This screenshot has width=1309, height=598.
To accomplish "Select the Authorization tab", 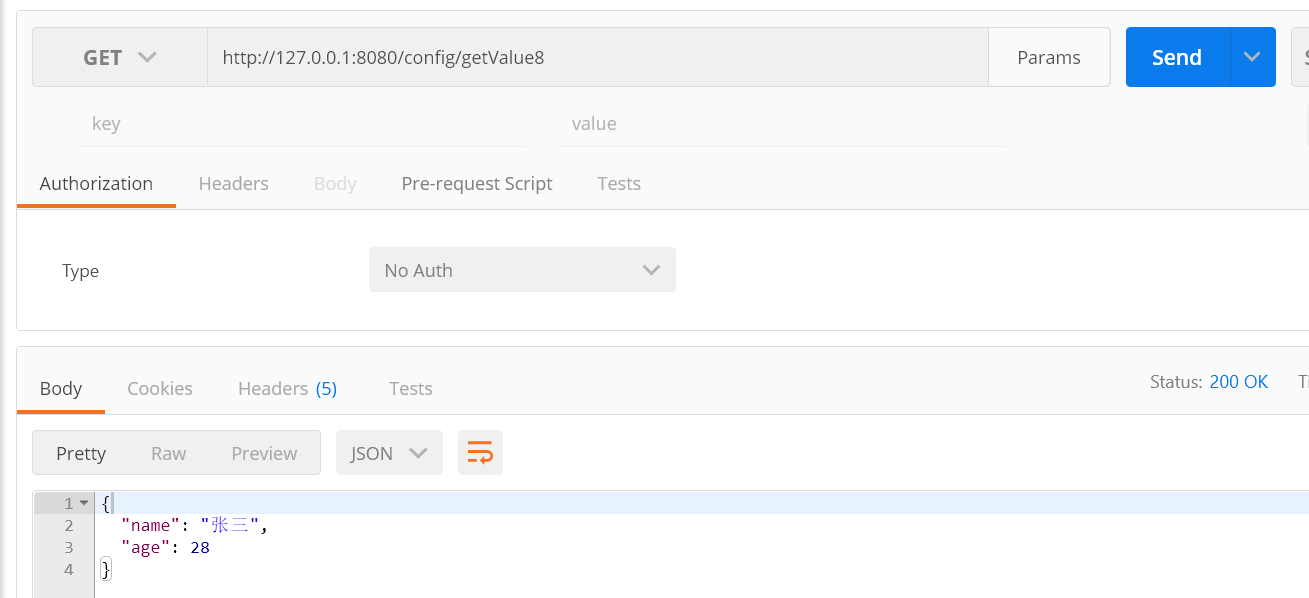I will (x=96, y=183).
